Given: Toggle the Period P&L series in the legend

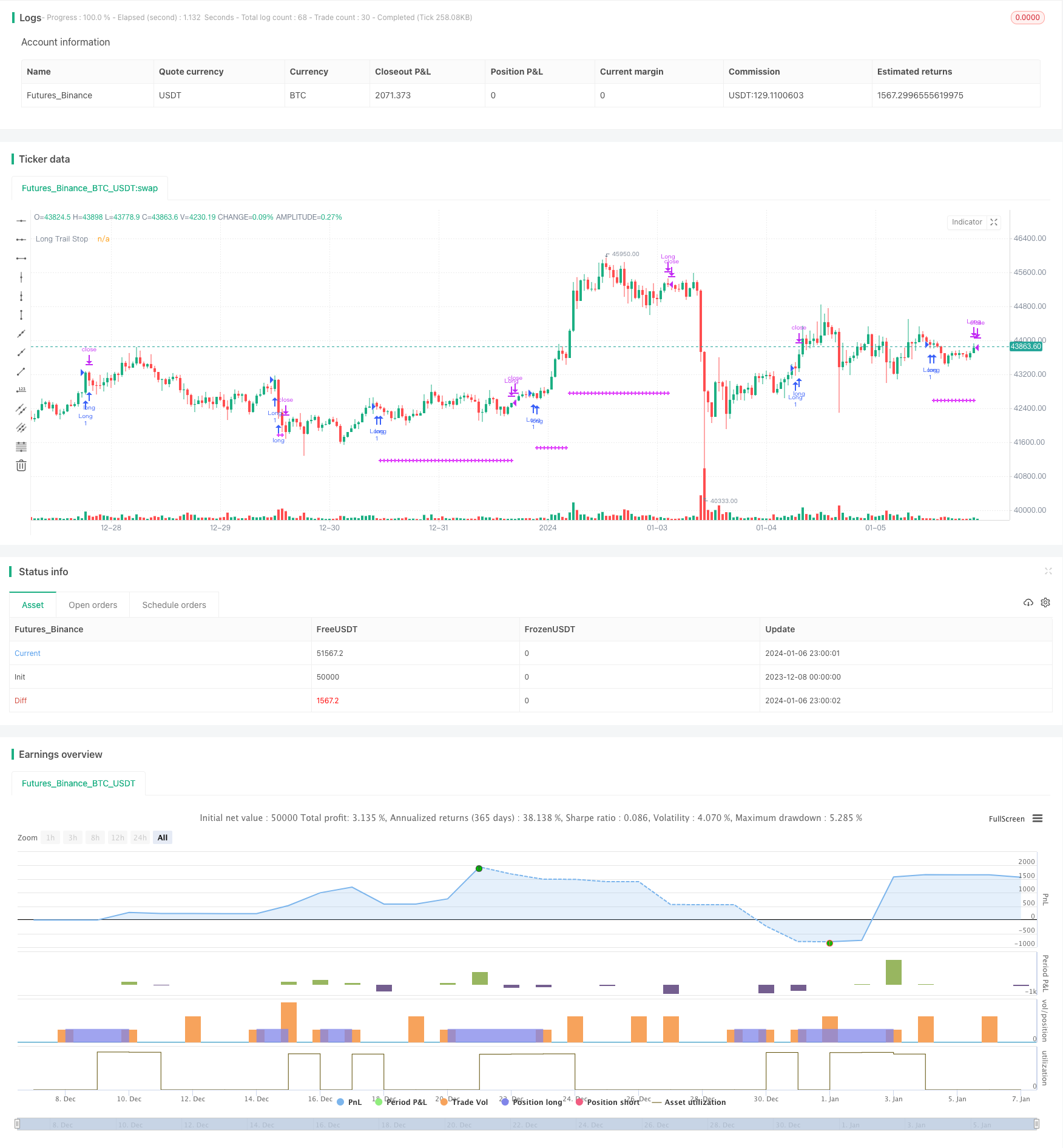Looking at the screenshot, I should pos(401,1102).
